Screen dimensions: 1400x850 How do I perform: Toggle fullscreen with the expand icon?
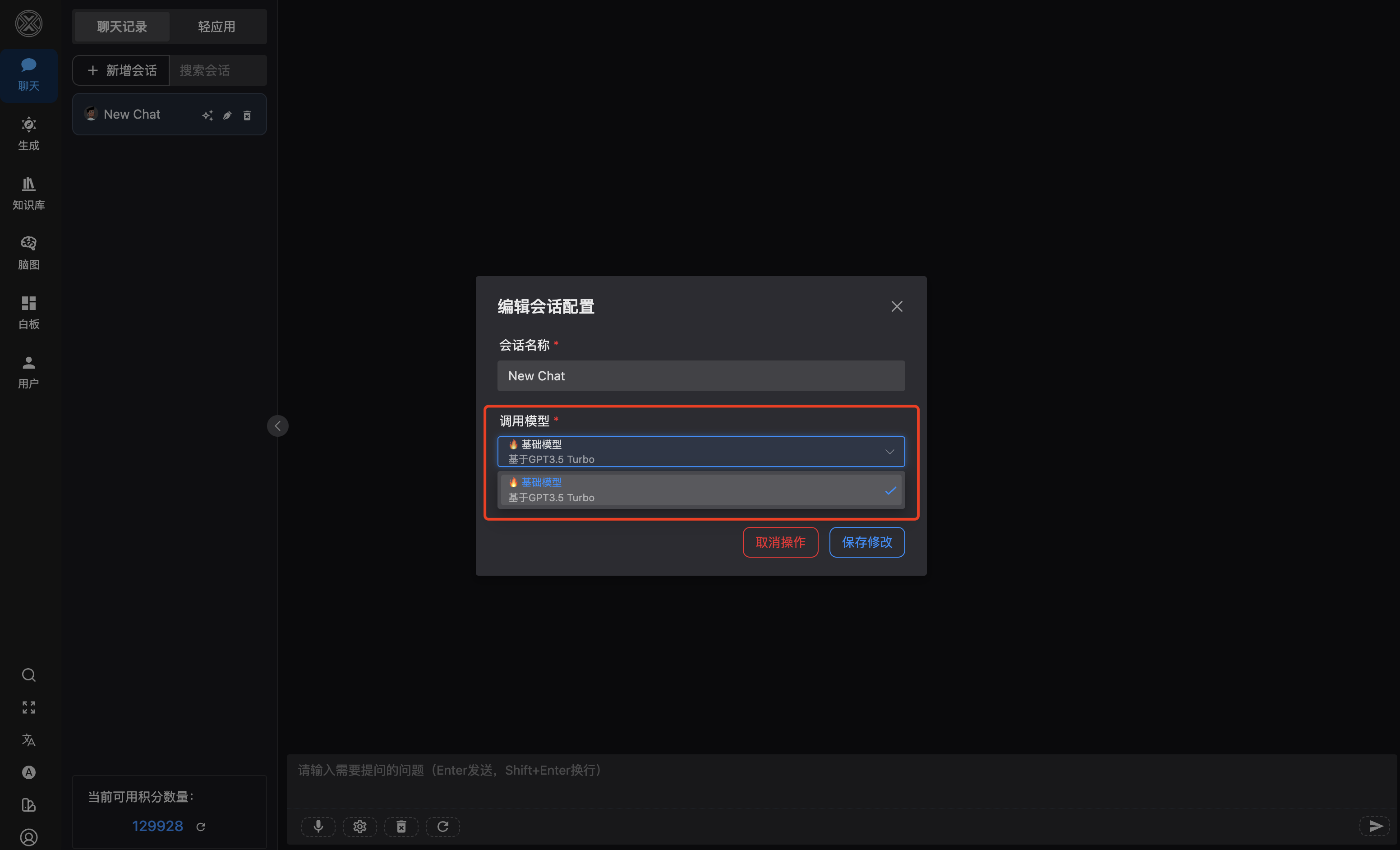pos(28,707)
